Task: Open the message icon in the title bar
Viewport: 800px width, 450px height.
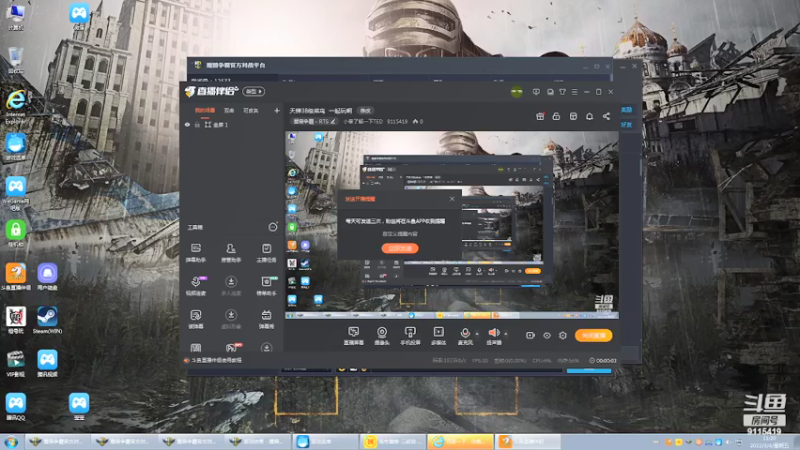Action: (x=536, y=92)
